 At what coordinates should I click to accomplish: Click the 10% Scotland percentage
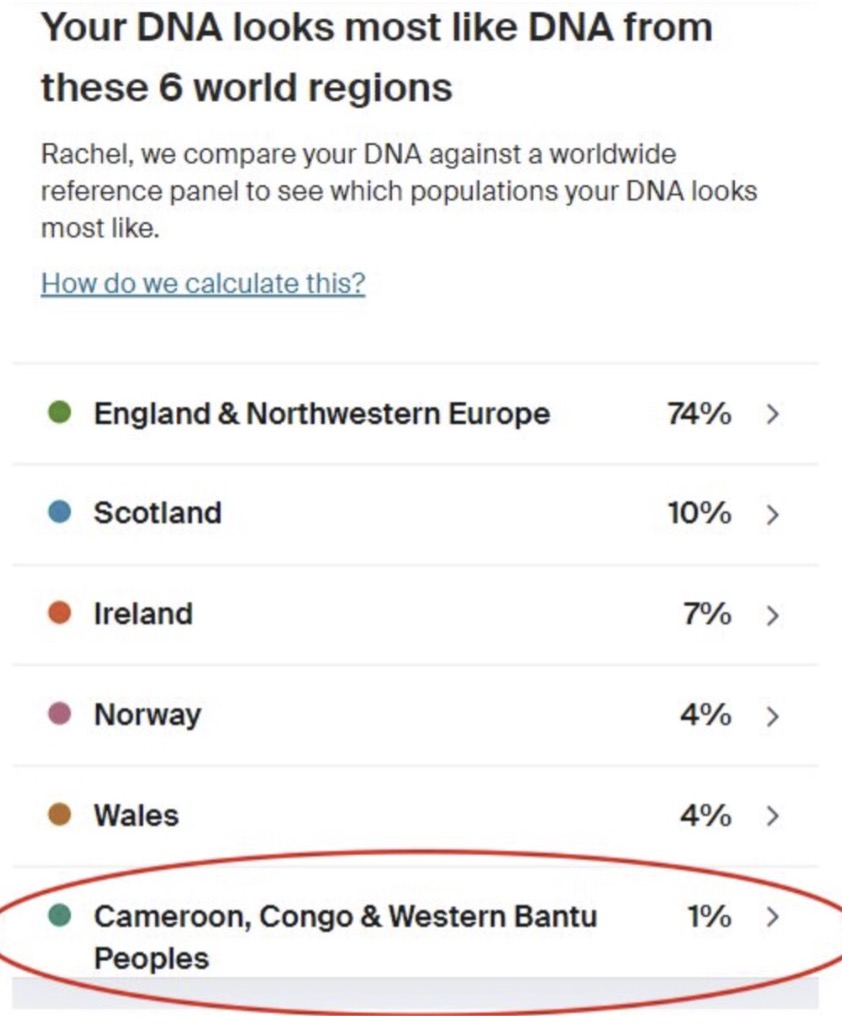pos(699,514)
